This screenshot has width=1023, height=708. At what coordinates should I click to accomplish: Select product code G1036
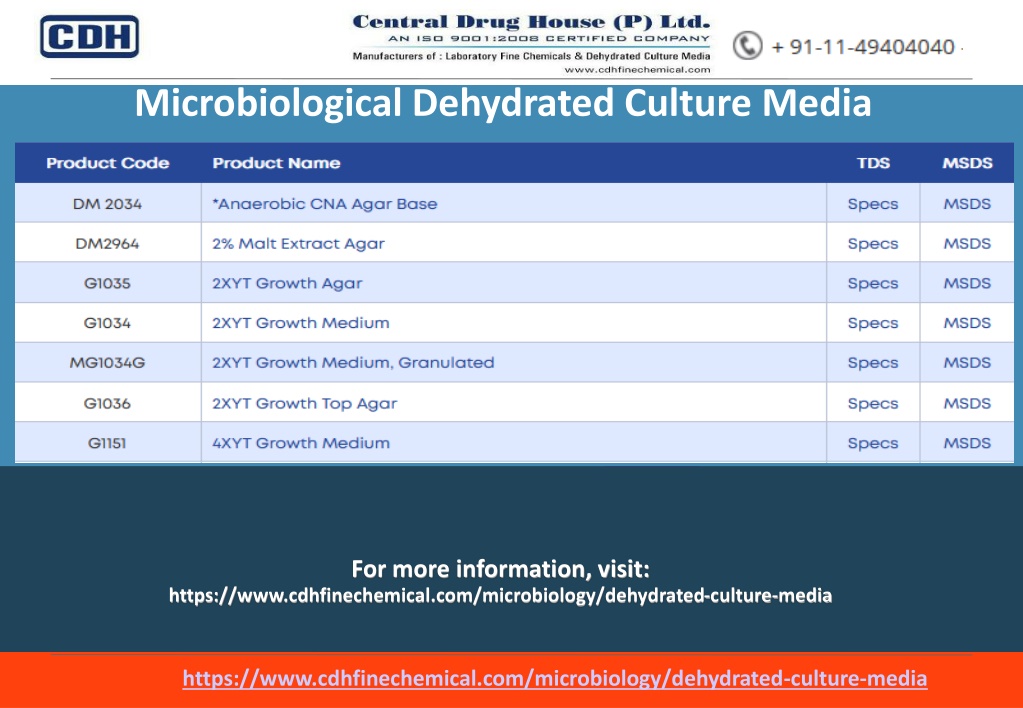(107, 403)
